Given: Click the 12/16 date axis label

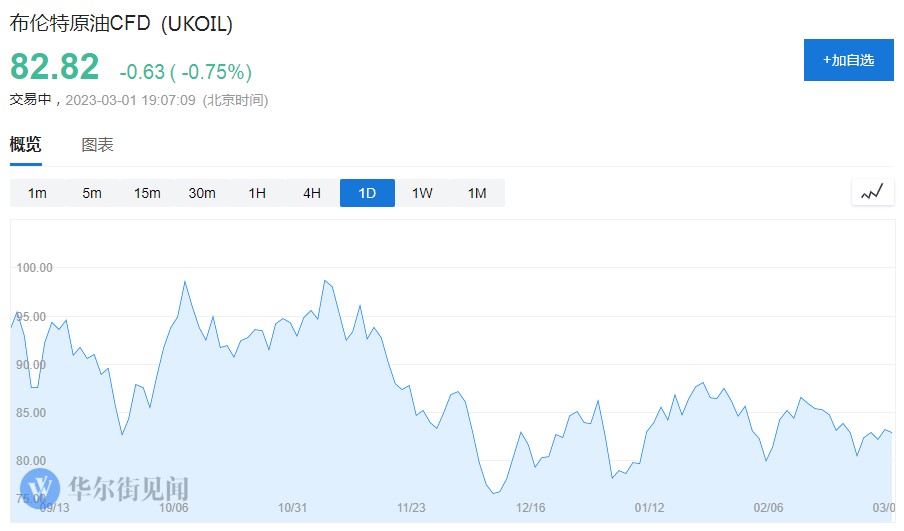Looking at the screenshot, I should point(530,508).
